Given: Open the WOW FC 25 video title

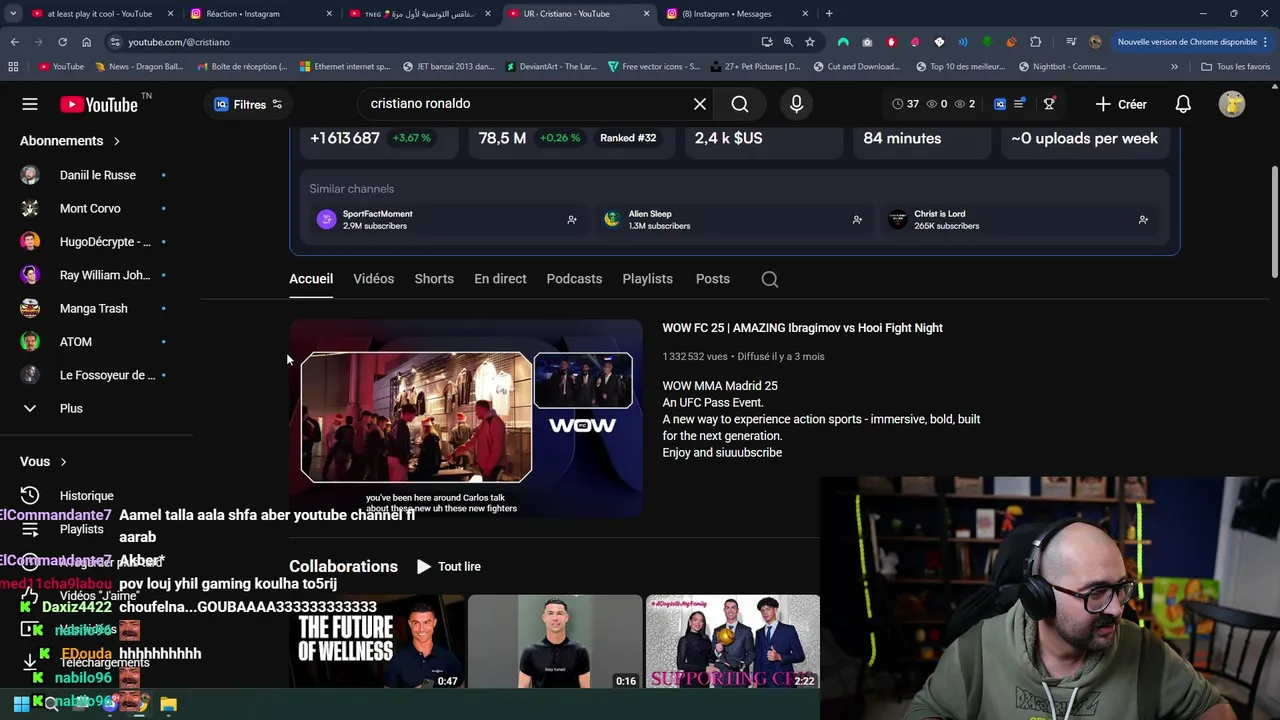Looking at the screenshot, I should click(x=802, y=328).
